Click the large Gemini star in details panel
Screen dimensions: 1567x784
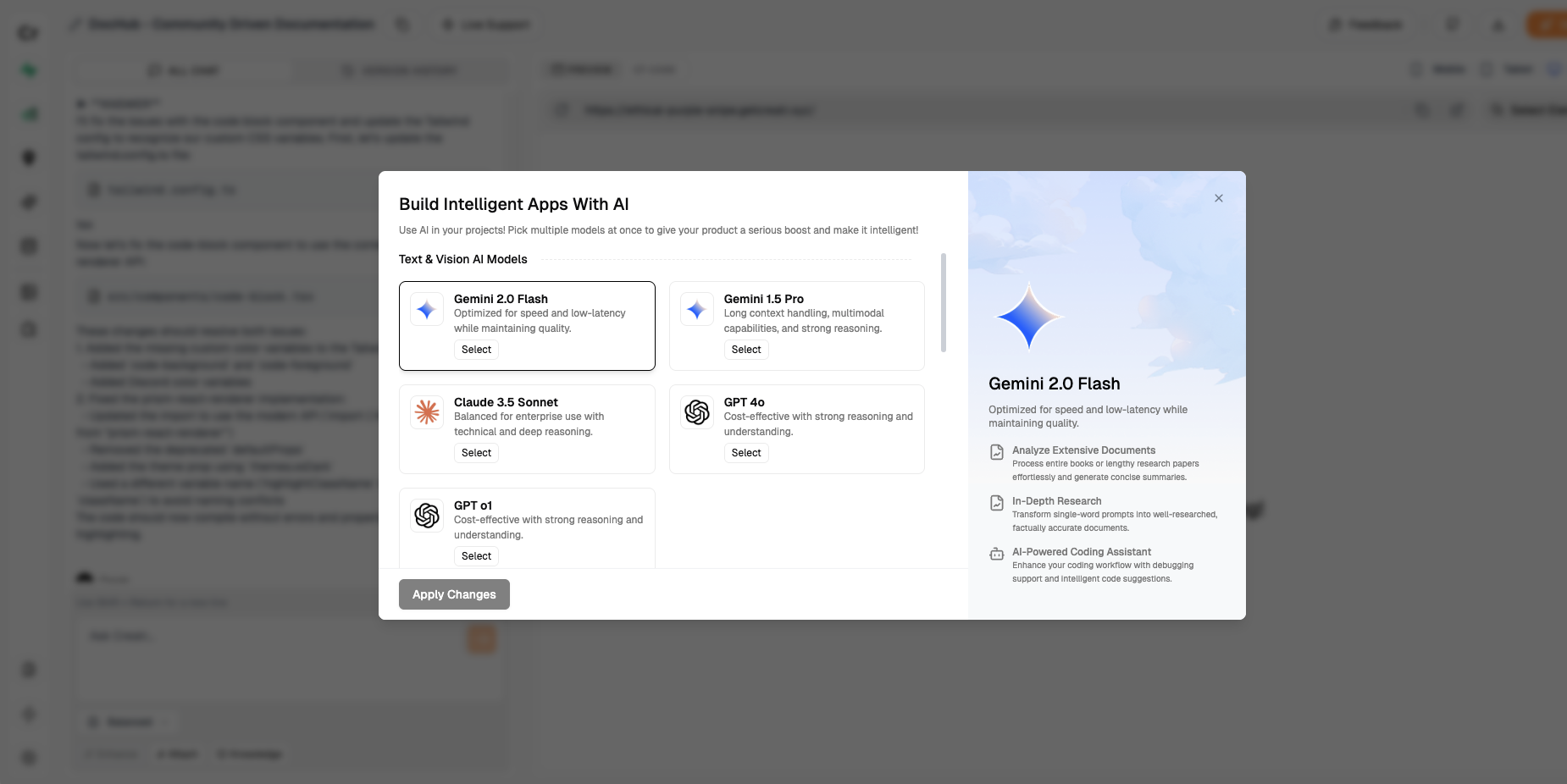tap(1029, 316)
